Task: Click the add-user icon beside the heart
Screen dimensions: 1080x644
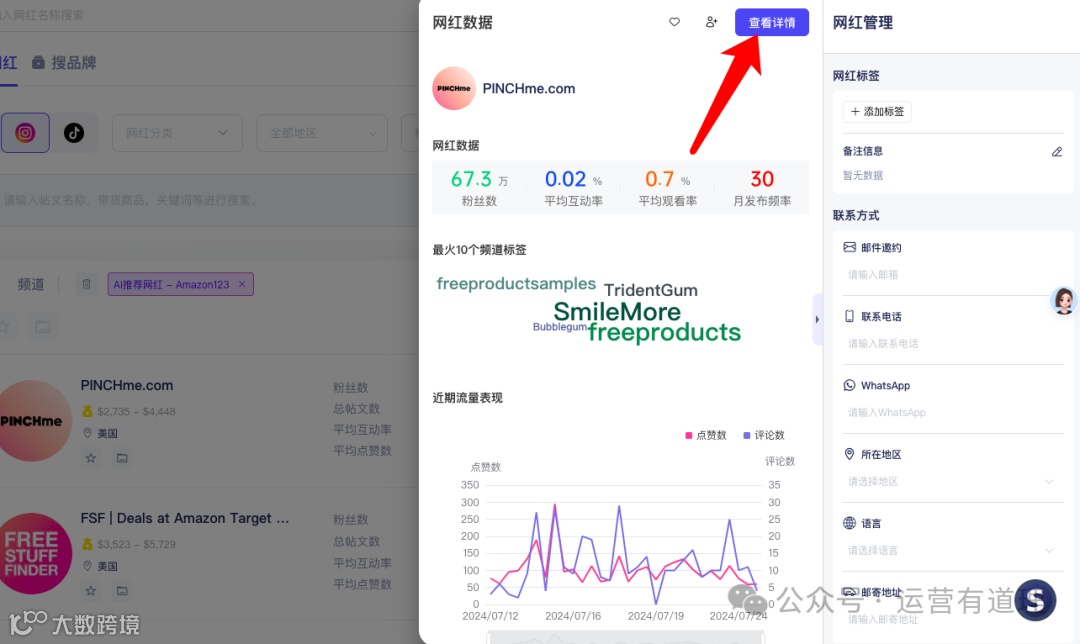Action: coord(712,22)
